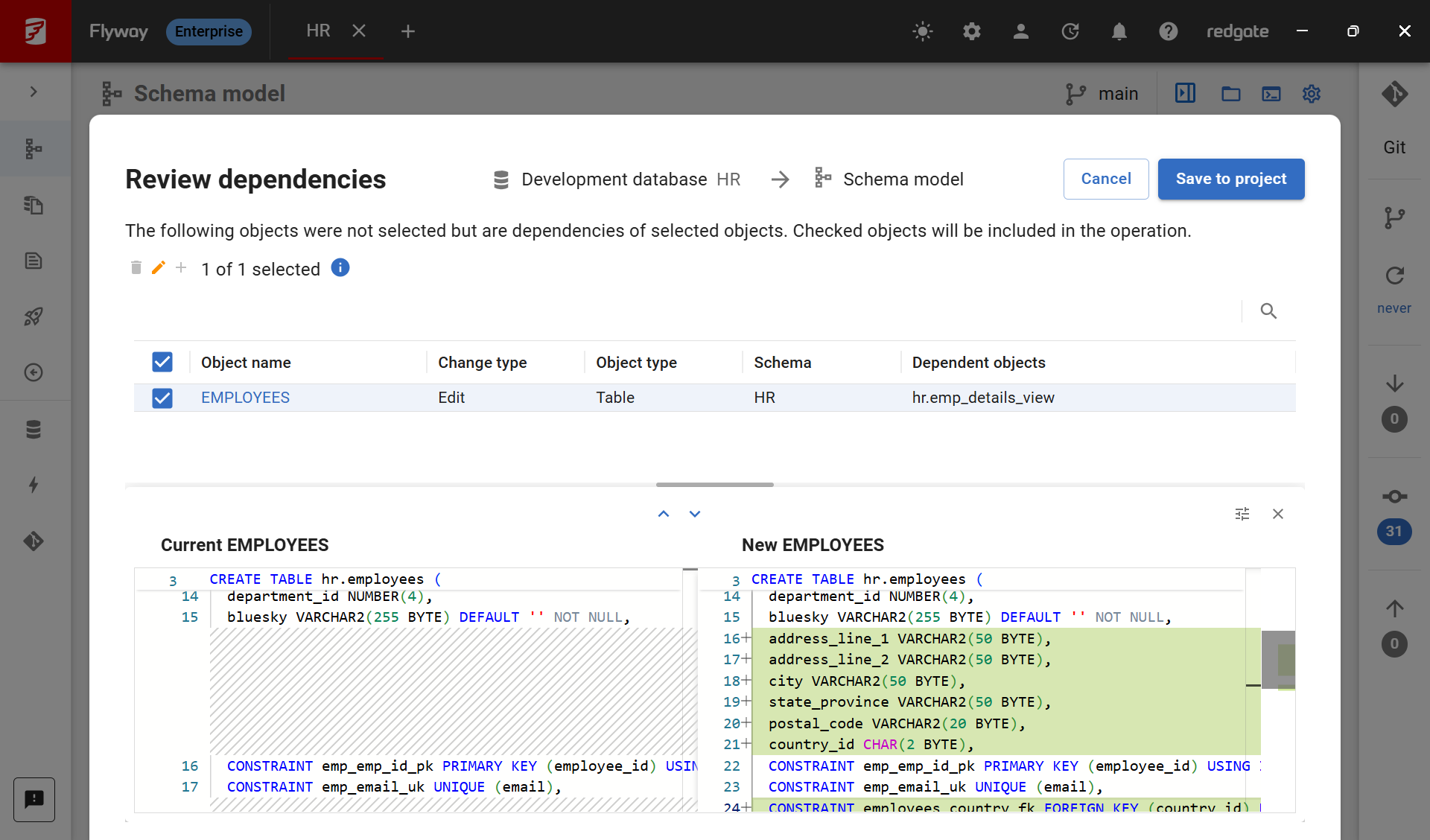
Task: Click Cancel button
Action: [x=1105, y=179]
